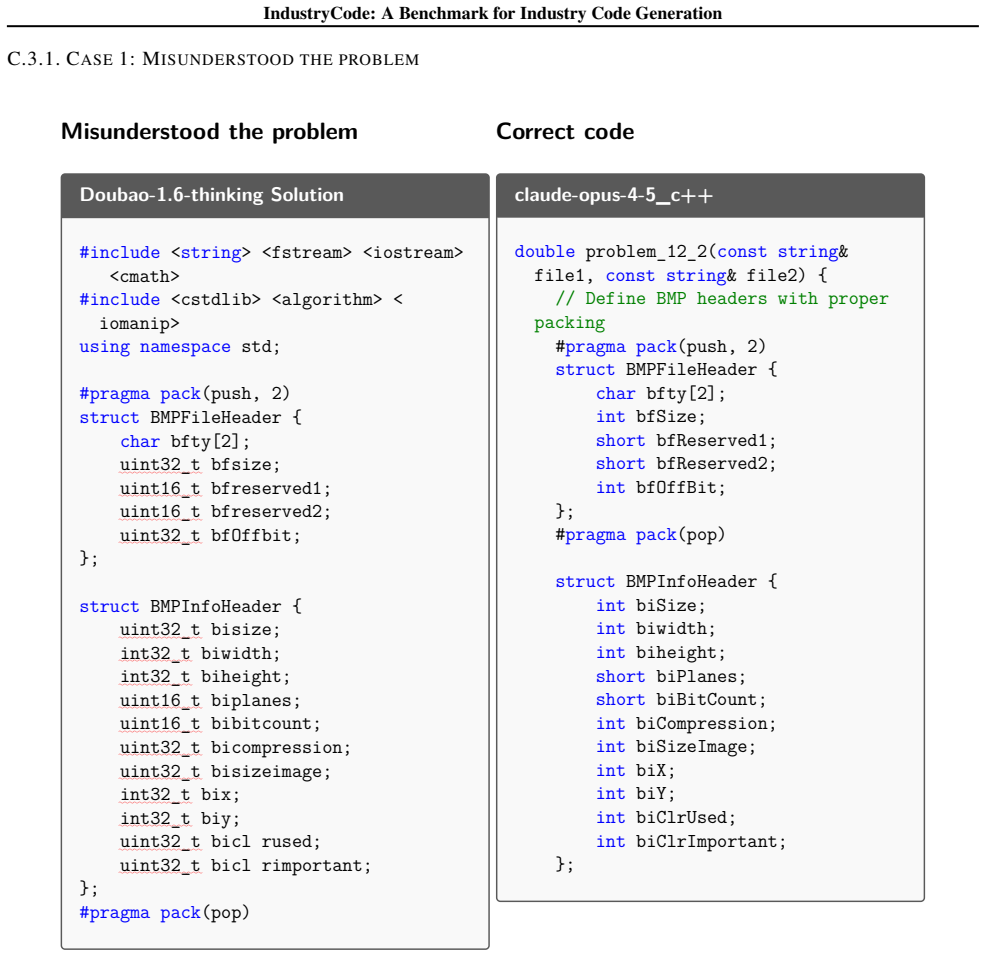Click the Doubao-1.6-thinking Solution panel header
This screenshot has width=985, height=956.
click(275, 195)
